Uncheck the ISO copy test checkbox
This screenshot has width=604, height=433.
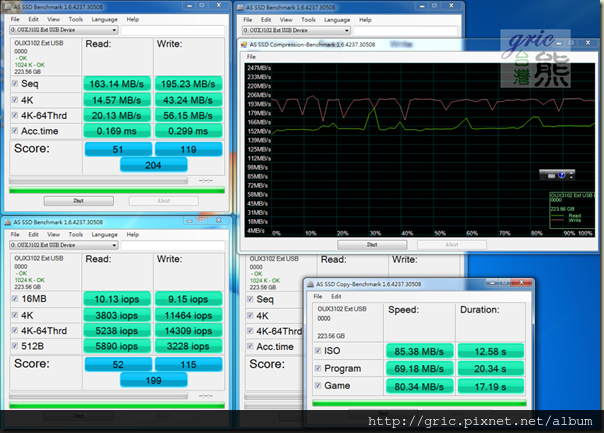318,351
